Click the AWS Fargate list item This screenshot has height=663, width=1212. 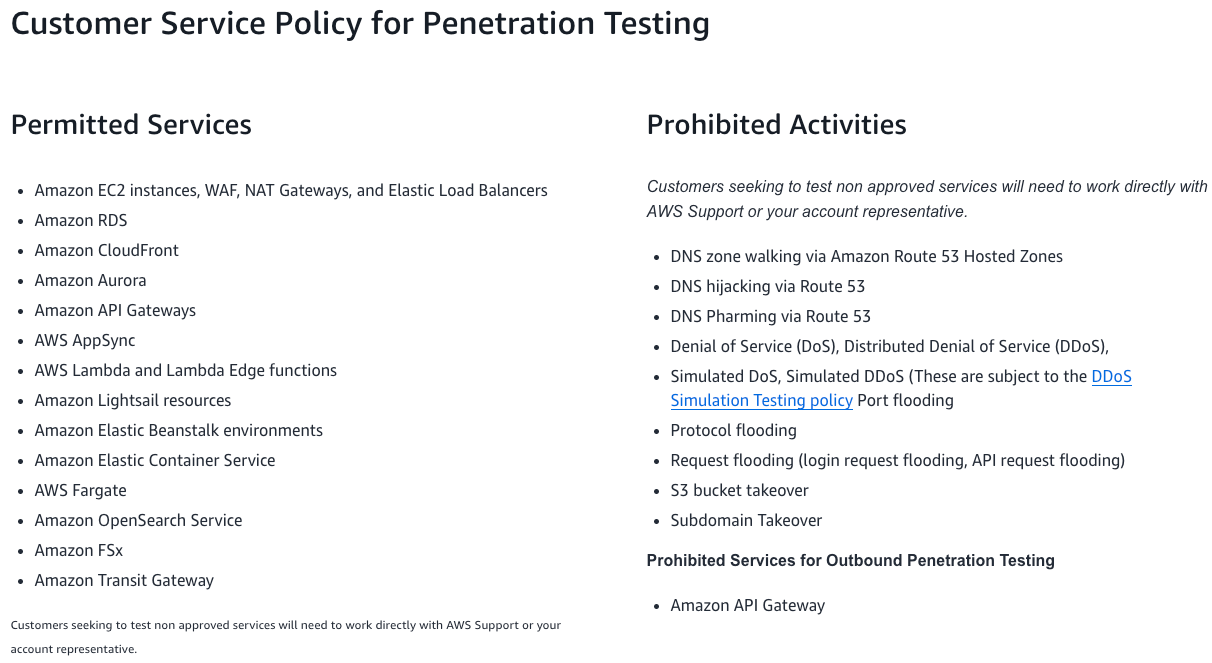[80, 490]
